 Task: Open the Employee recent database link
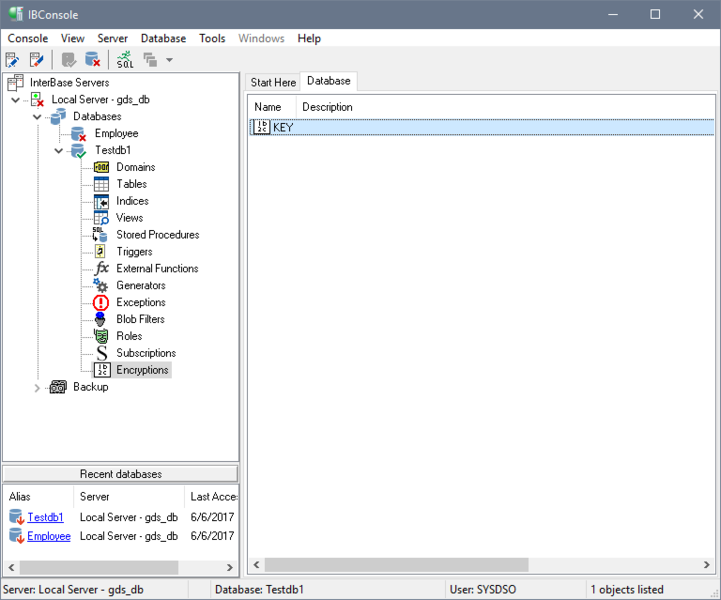pyautogui.click(x=49, y=536)
